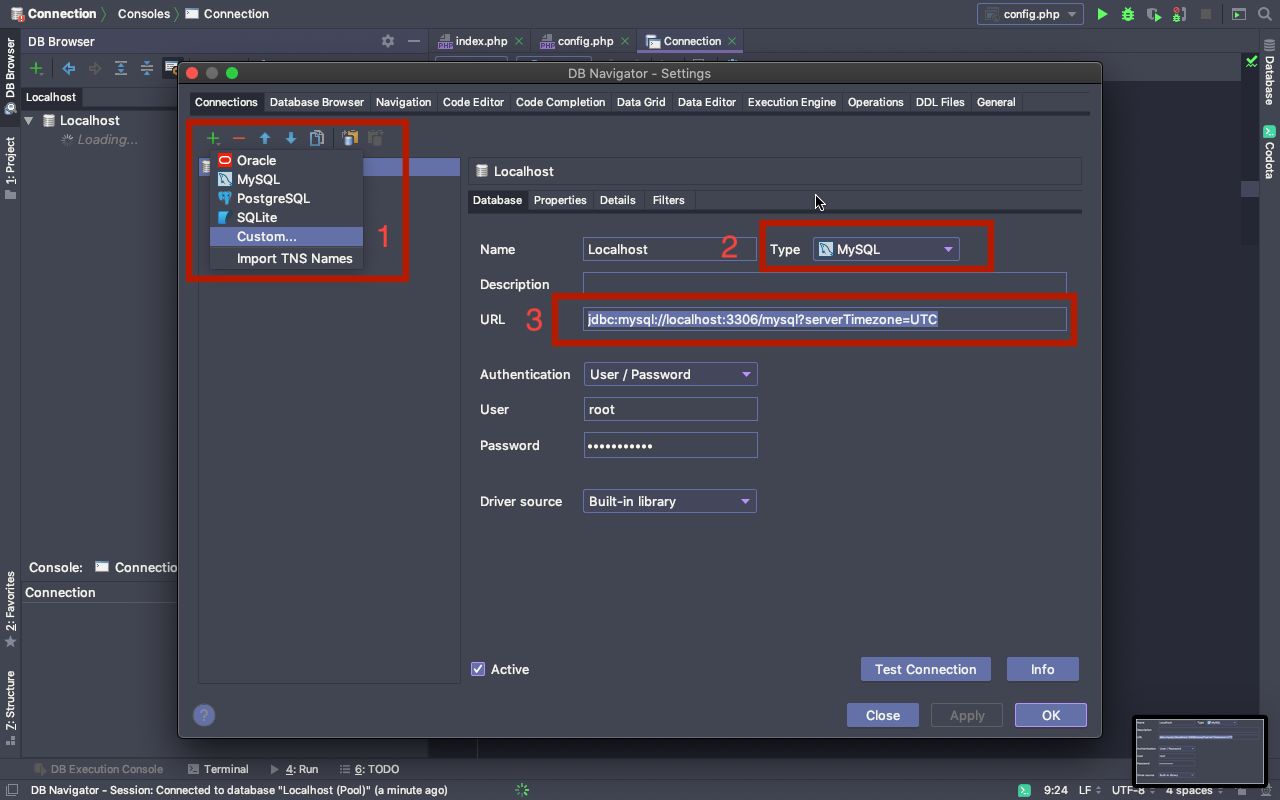This screenshot has height=800, width=1280.
Task: Click the search magnifier icon in top toolbar
Action: (1265, 14)
